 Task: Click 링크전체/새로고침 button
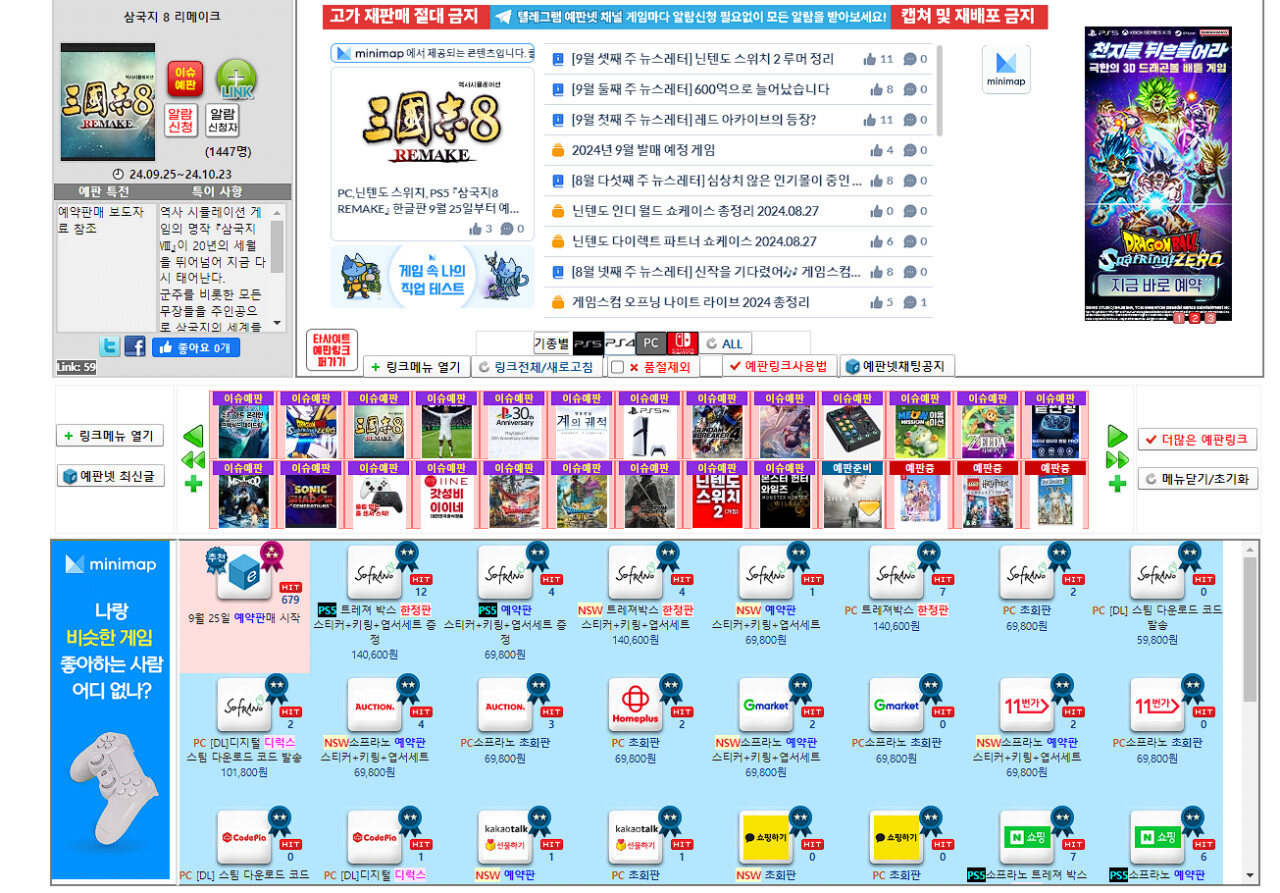click(537, 367)
